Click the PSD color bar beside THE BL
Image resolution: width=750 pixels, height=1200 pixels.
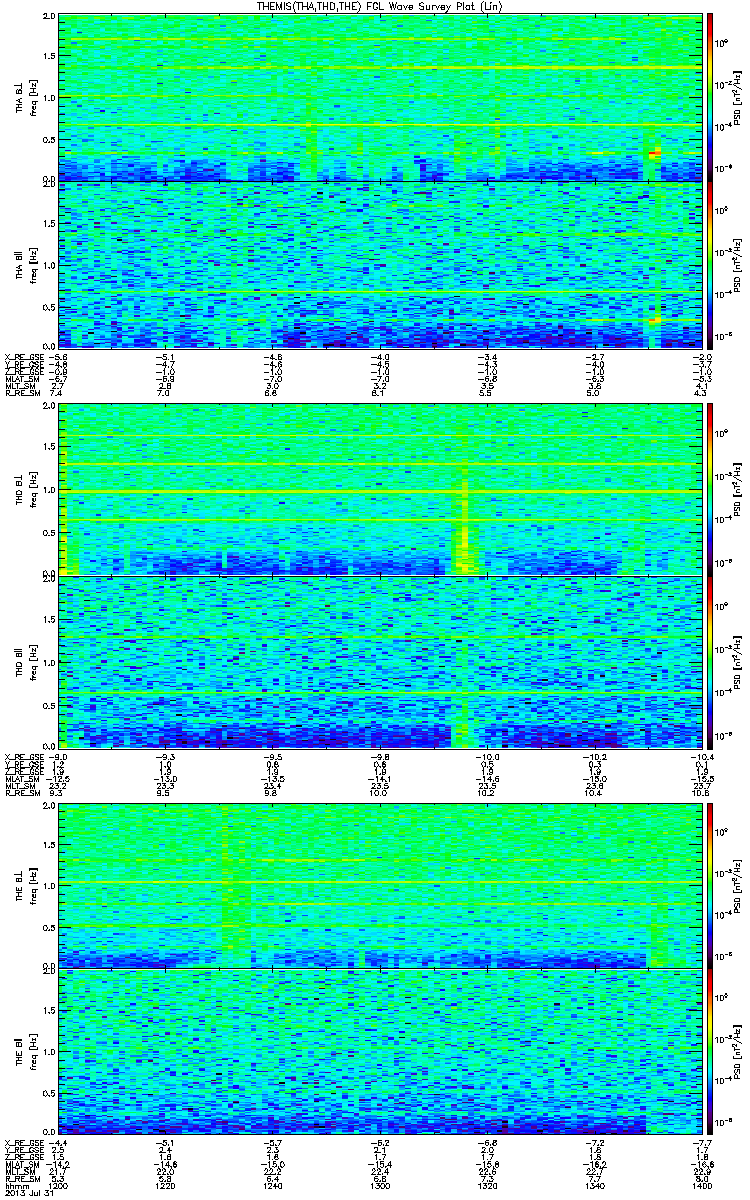tap(710, 884)
